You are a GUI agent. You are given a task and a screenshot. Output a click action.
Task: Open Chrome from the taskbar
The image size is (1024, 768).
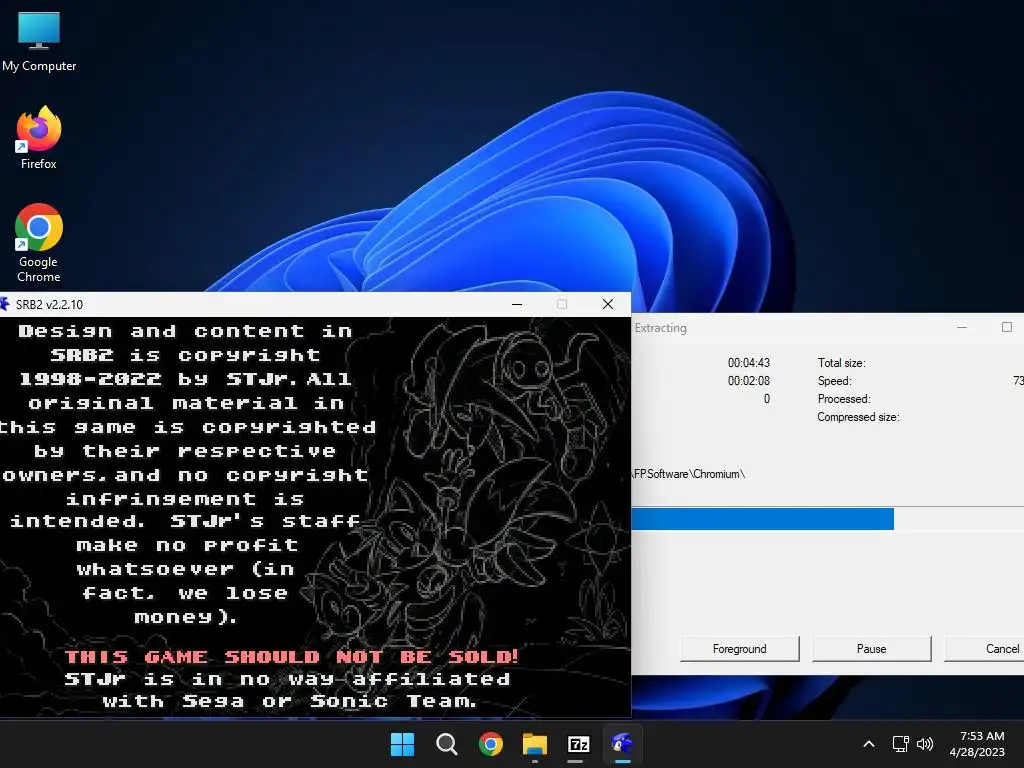tap(490, 744)
